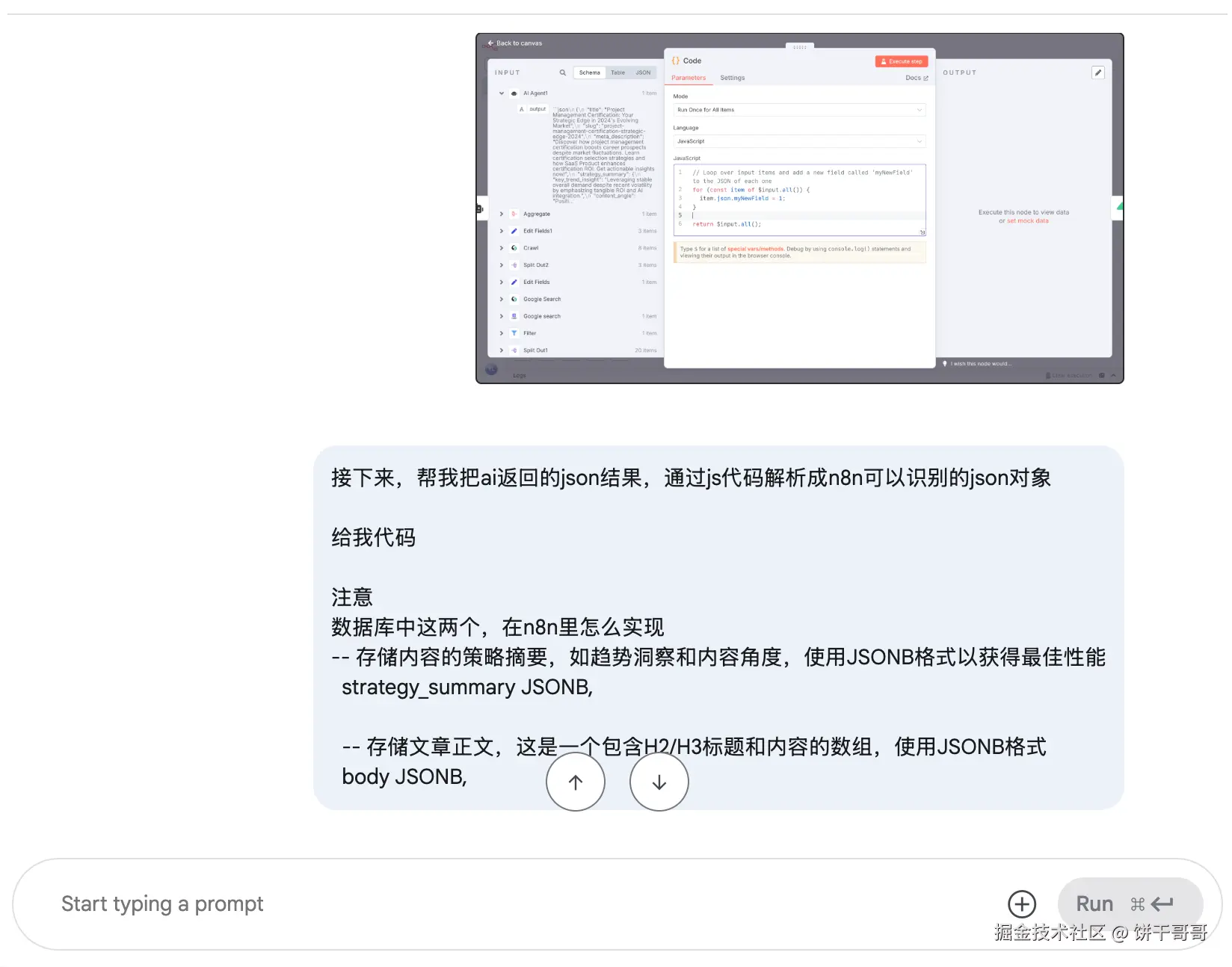Expand the Google Search (capital S) row
The height and width of the screenshot is (967, 1232).
point(502,299)
